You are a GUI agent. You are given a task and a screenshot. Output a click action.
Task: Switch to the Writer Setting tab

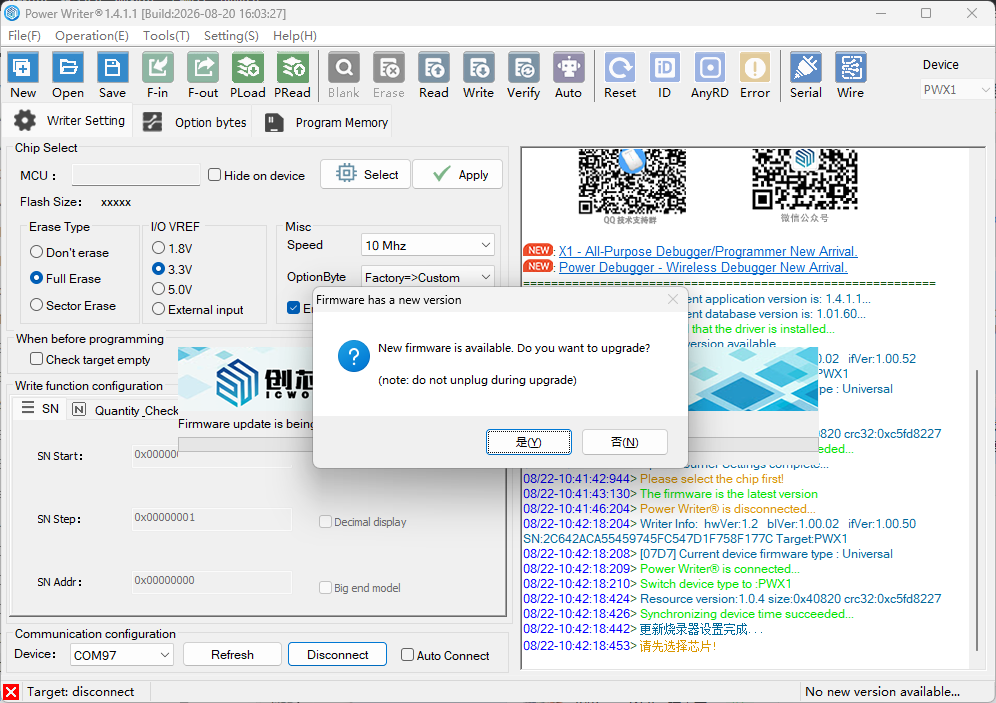[69, 121]
